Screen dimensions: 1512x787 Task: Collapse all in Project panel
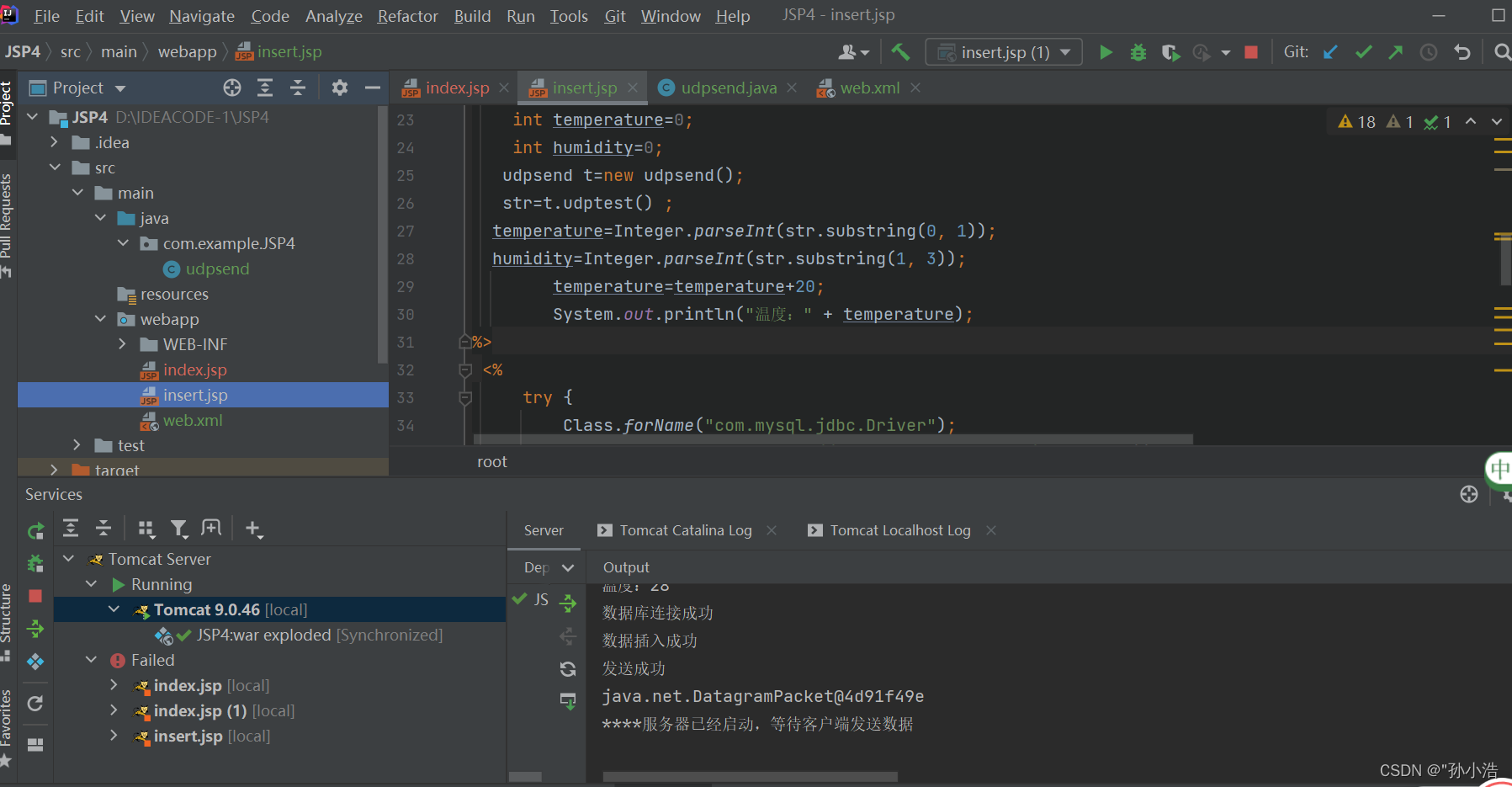(x=298, y=88)
